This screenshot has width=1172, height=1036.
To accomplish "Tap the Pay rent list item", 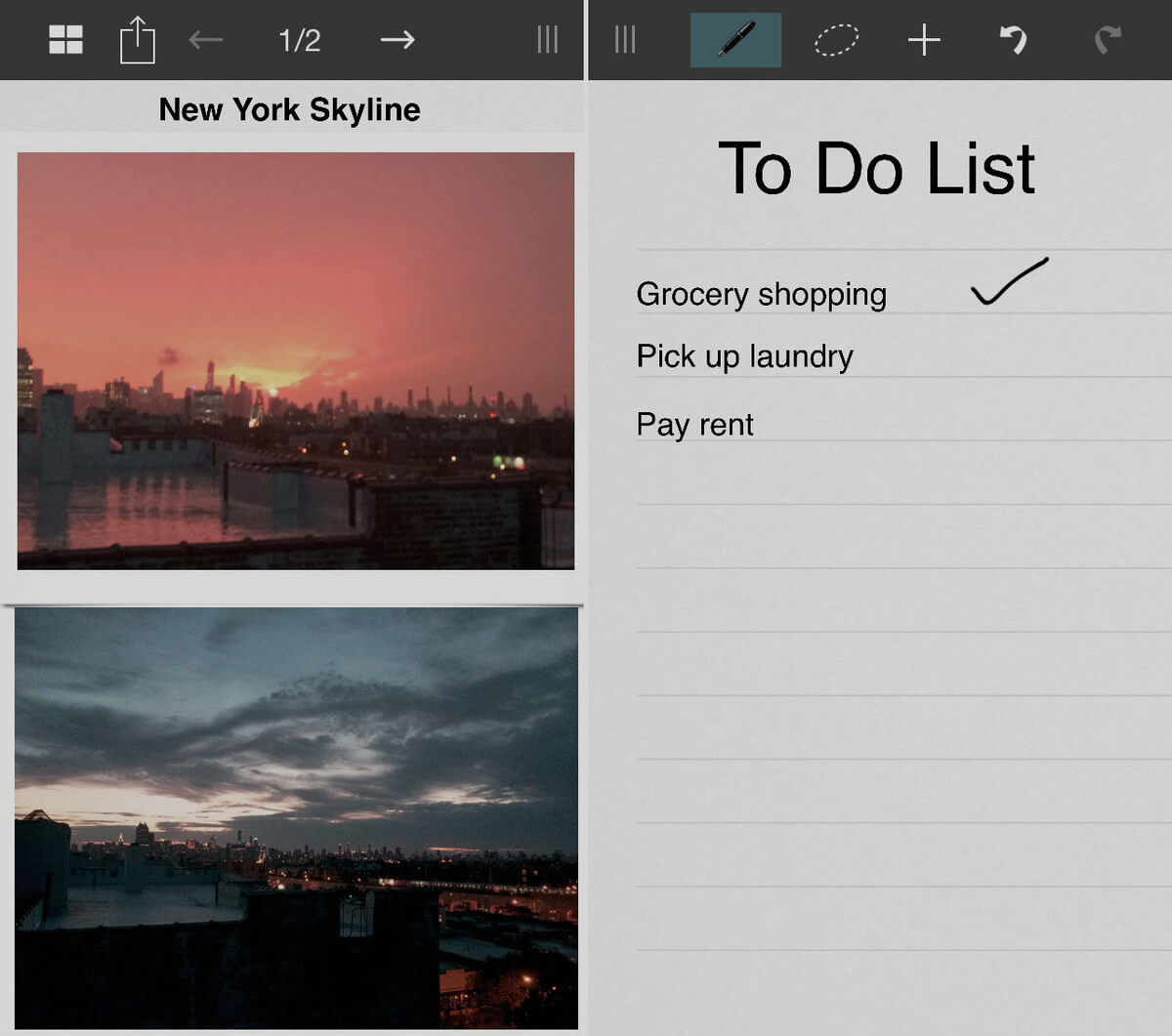I will pos(694,425).
